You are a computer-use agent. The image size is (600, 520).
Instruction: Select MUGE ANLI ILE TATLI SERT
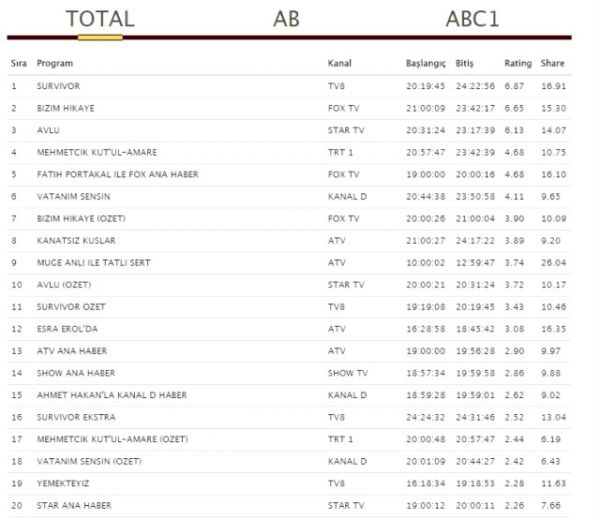tap(94, 263)
